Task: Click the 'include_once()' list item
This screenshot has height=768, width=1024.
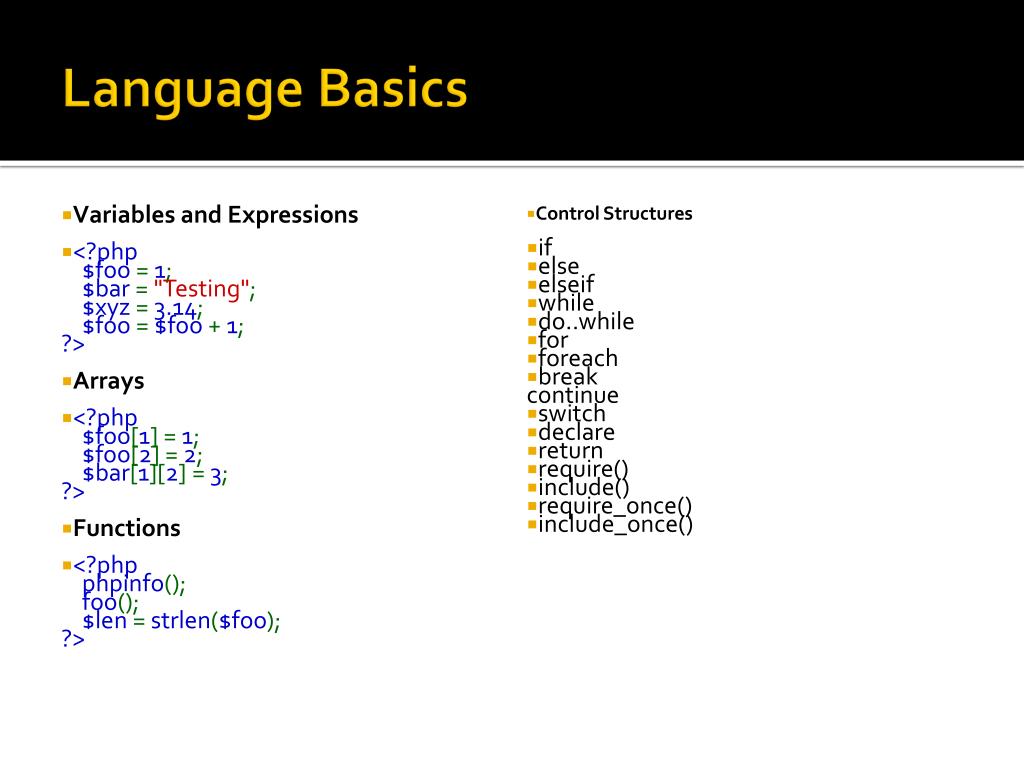Action: pos(616,525)
